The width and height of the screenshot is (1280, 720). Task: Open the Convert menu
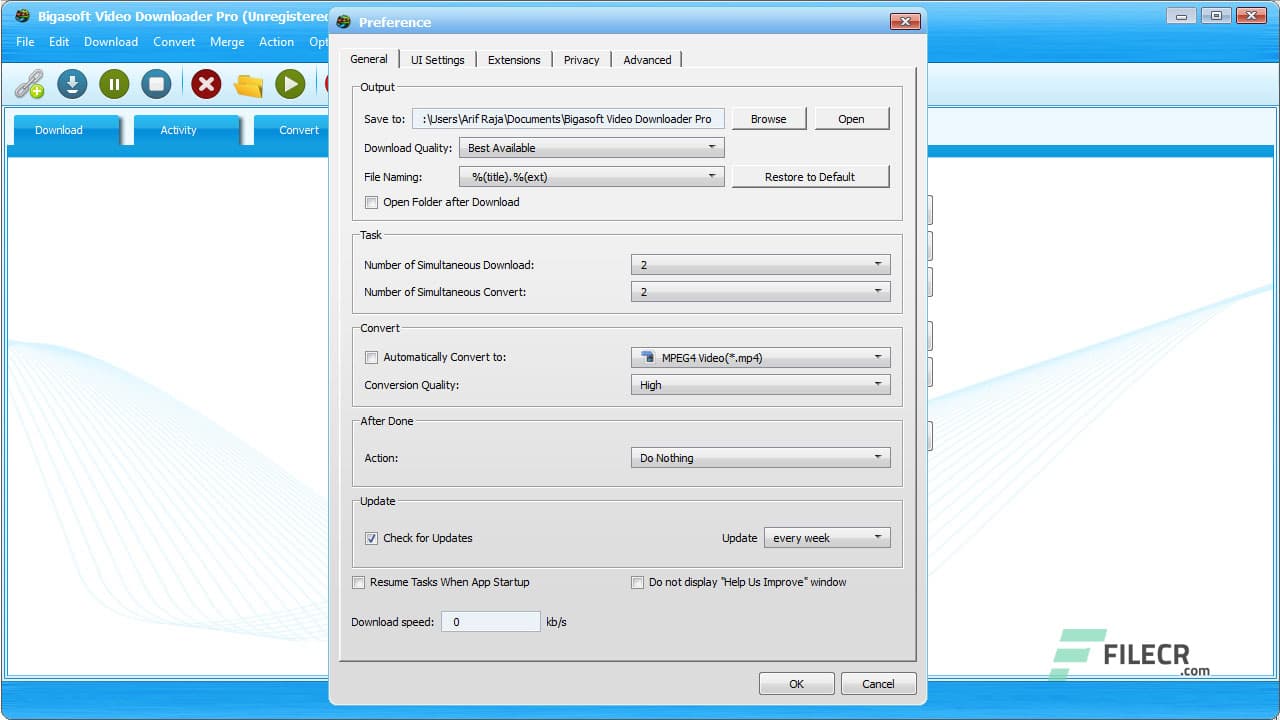[174, 41]
